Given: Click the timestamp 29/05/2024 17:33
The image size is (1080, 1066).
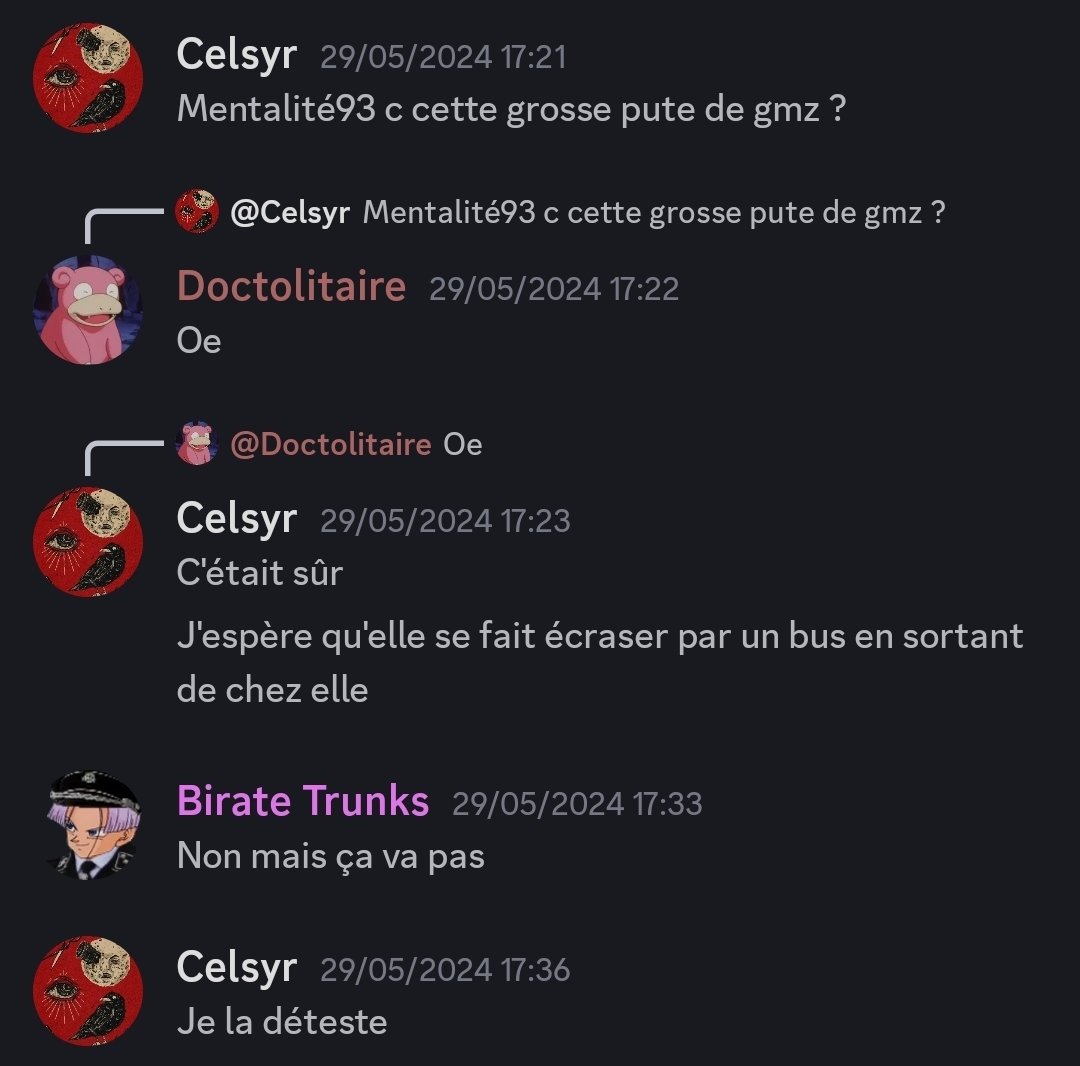Looking at the screenshot, I should 577,804.
